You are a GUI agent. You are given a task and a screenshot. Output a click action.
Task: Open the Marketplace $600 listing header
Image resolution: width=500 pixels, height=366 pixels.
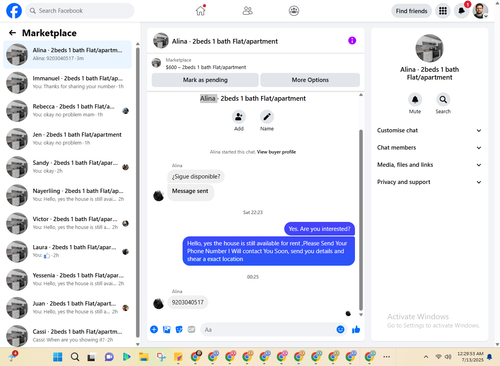pos(256,63)
